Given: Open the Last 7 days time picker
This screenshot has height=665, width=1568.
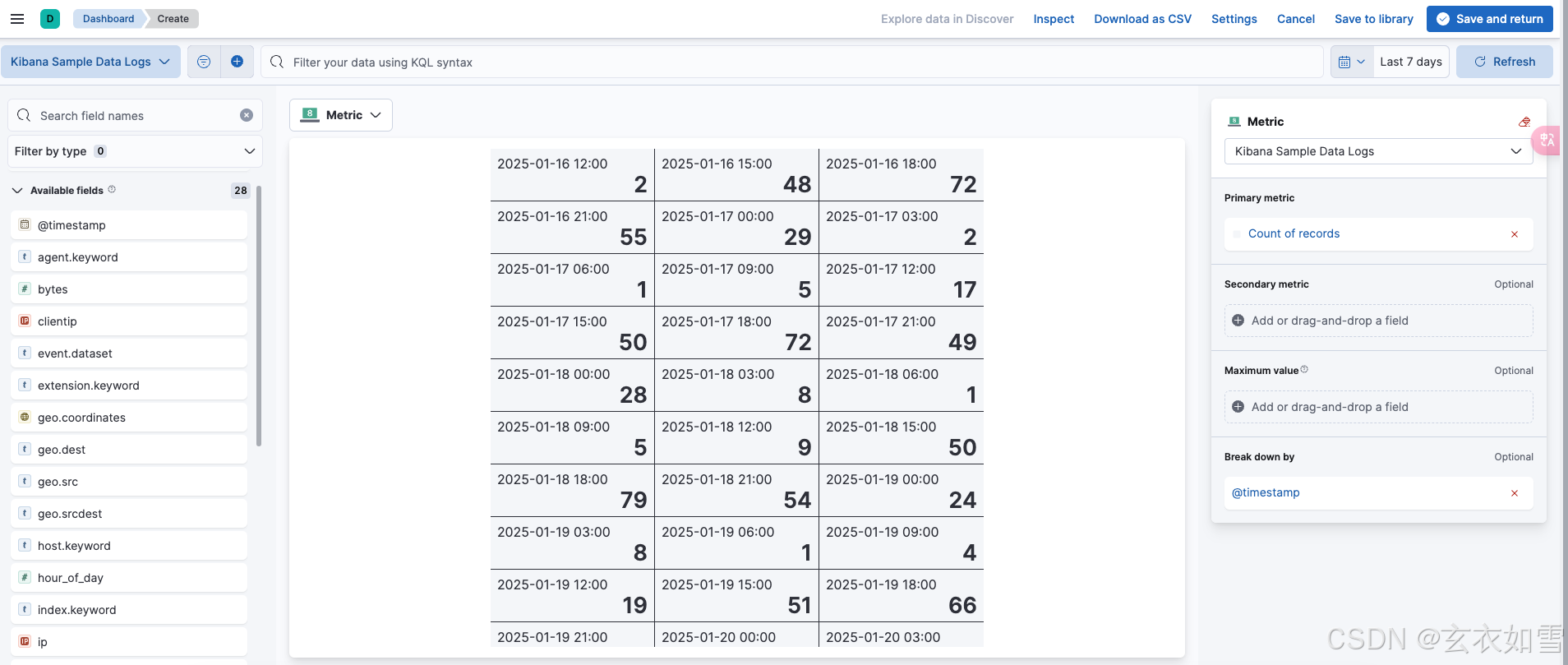Looking at the screenshot, I should click(1411, 62).
